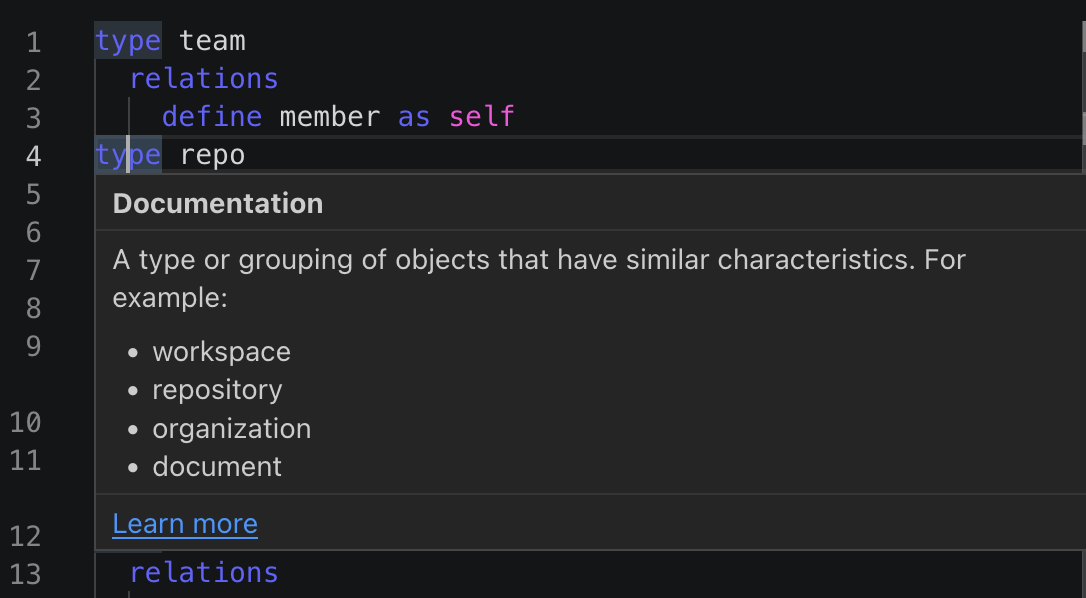Click the relations keyword on line 2

pyautogui.click(x=203, y=78)
